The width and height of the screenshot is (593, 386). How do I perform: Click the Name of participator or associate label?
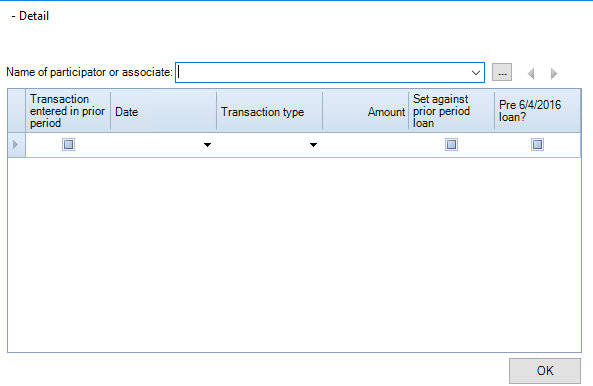[x=89, y=72]
